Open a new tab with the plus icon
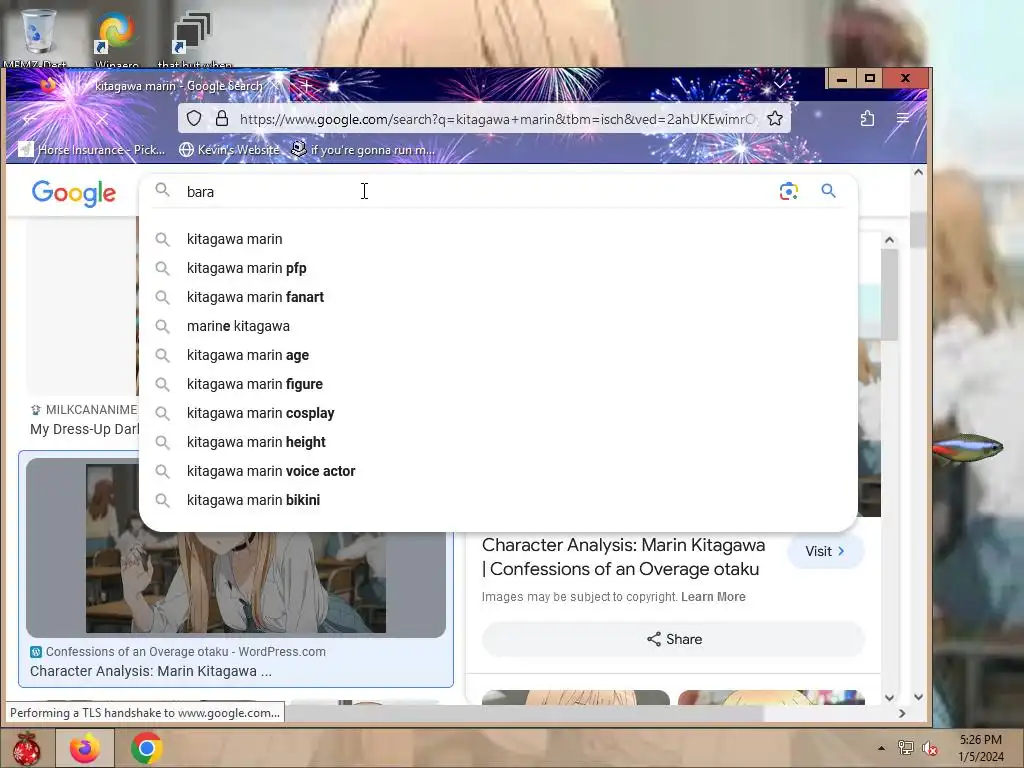The height and width of the screenshot is (768, 1024). (x=306, y=86)
